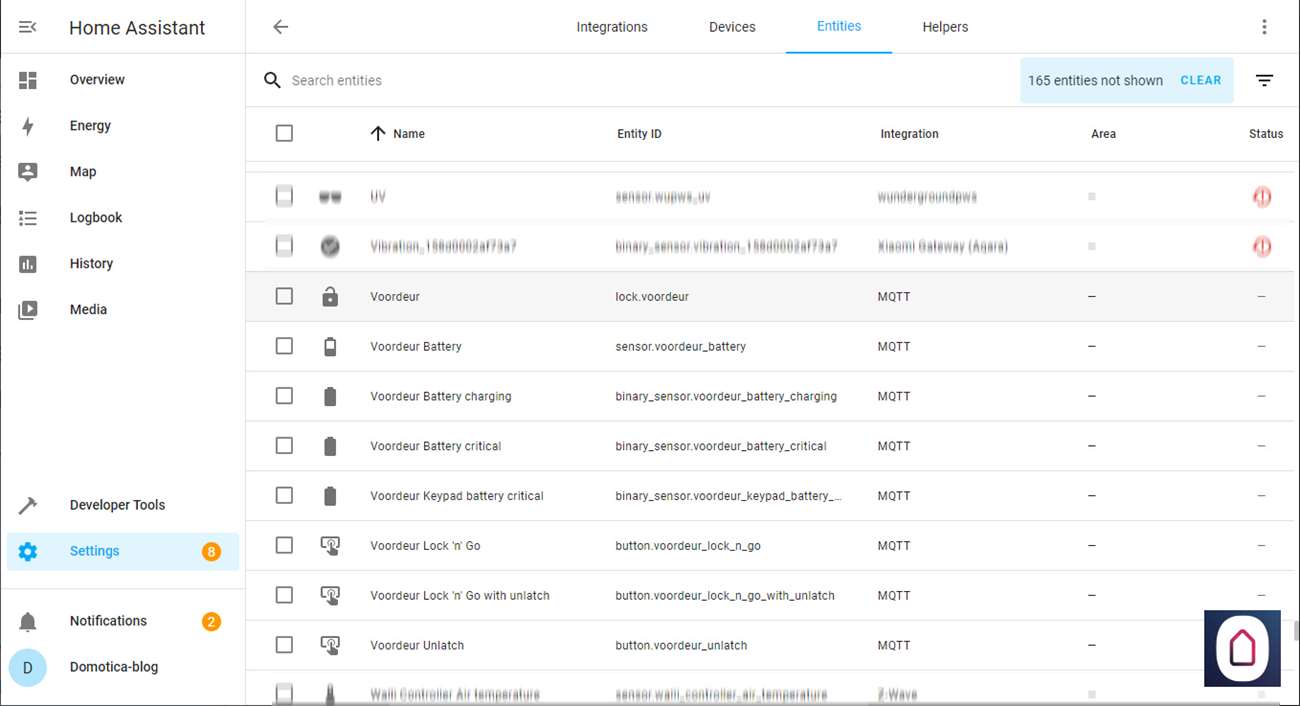Open the Developer Tools hammer icon
Image resolution: width=1300 pixels, height=706 pixels.
(28, 505)
